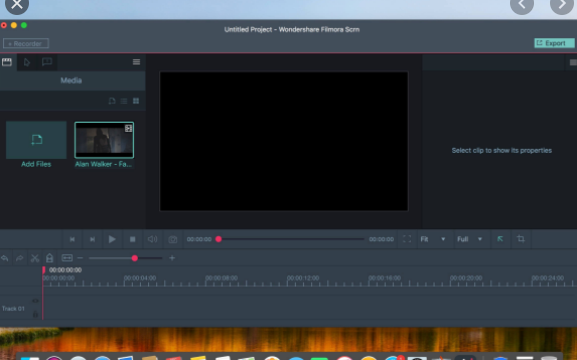Click the preview playback progress slider handle
Screen dimensions: 577x360
219,239
